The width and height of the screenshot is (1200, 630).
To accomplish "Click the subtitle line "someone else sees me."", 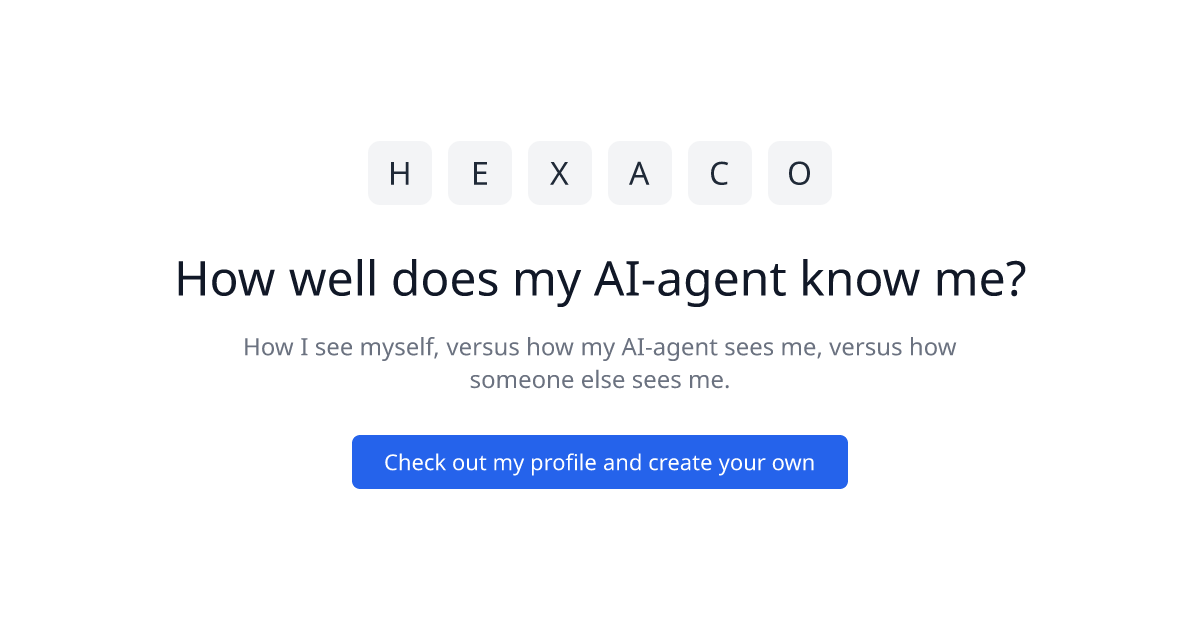I will click(x=600, y=381).
